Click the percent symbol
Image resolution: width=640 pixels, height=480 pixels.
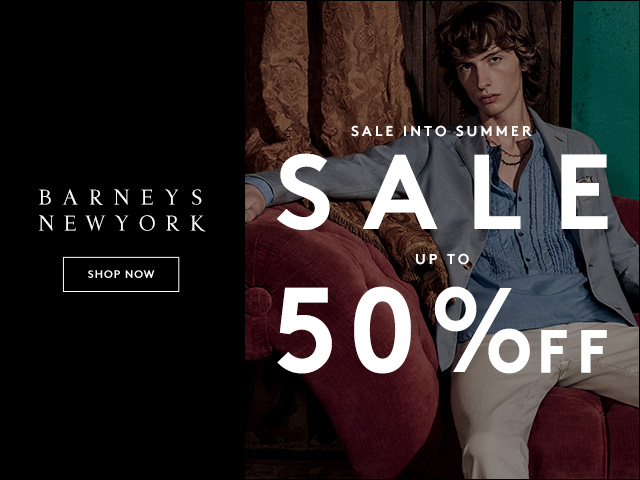click(x=473, y=330)
